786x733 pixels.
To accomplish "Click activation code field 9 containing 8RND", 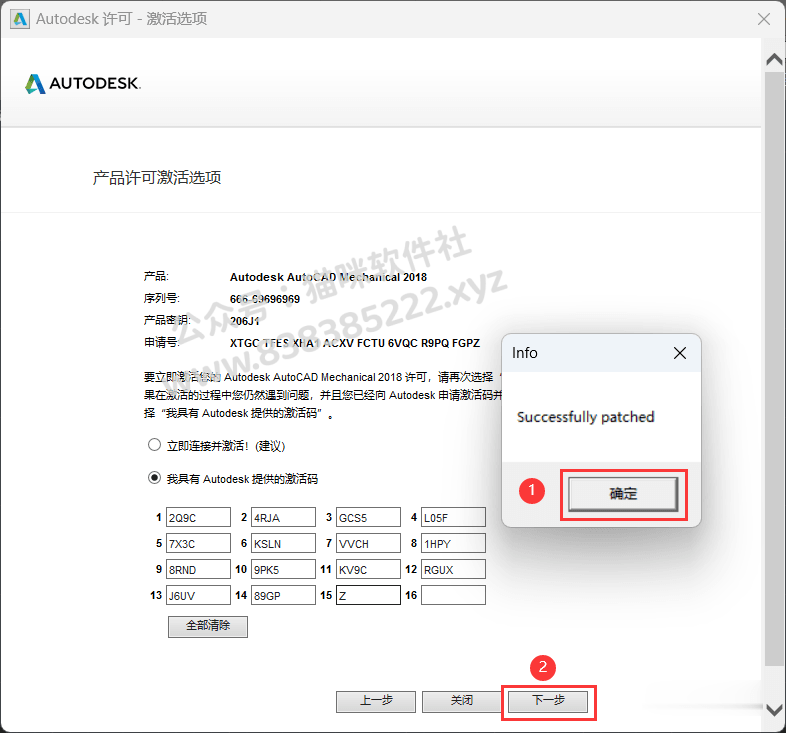I will pyautogui.click(x=199, y=570).
